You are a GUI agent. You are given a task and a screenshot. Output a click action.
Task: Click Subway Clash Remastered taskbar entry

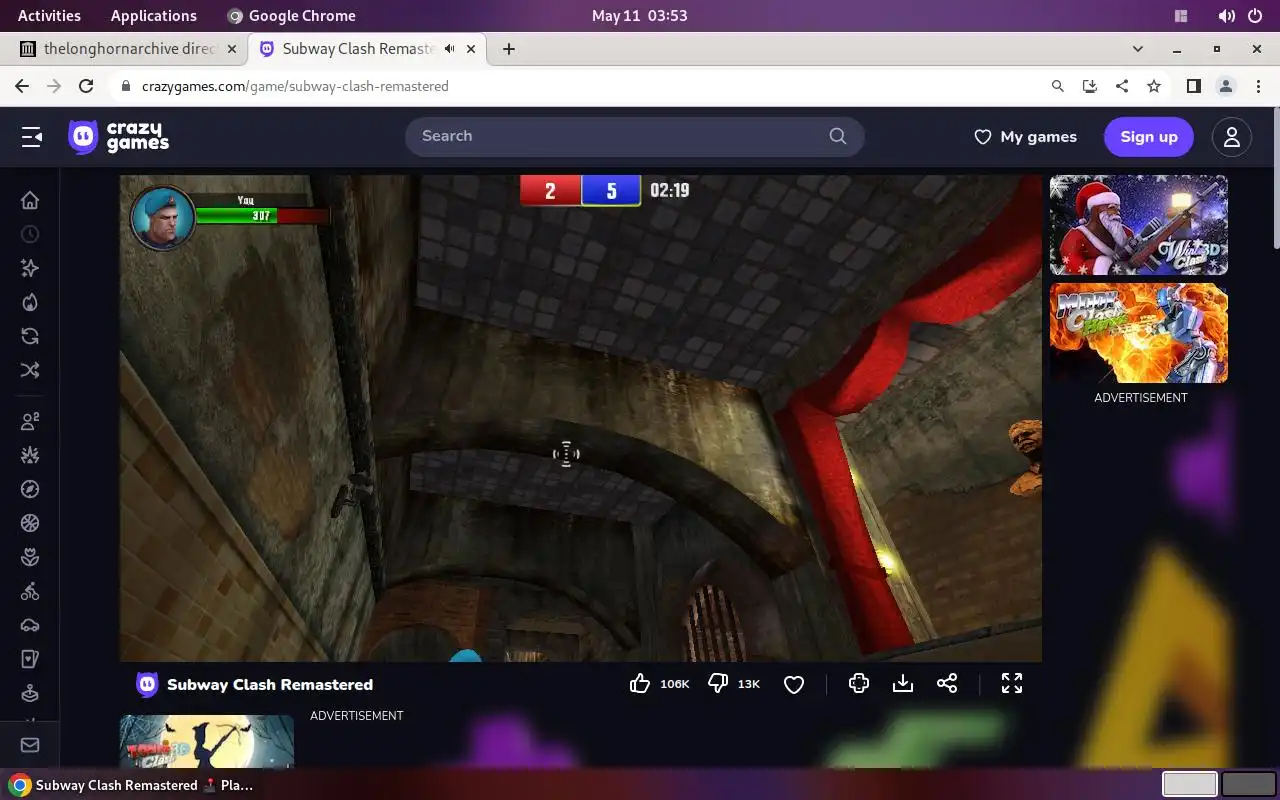[132, 785]
